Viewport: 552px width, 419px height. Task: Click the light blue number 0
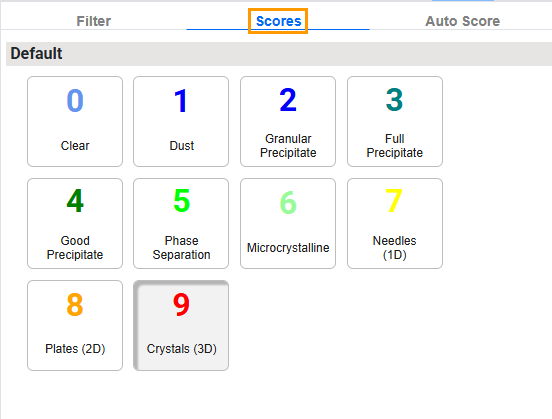click(x=75, y=100)
